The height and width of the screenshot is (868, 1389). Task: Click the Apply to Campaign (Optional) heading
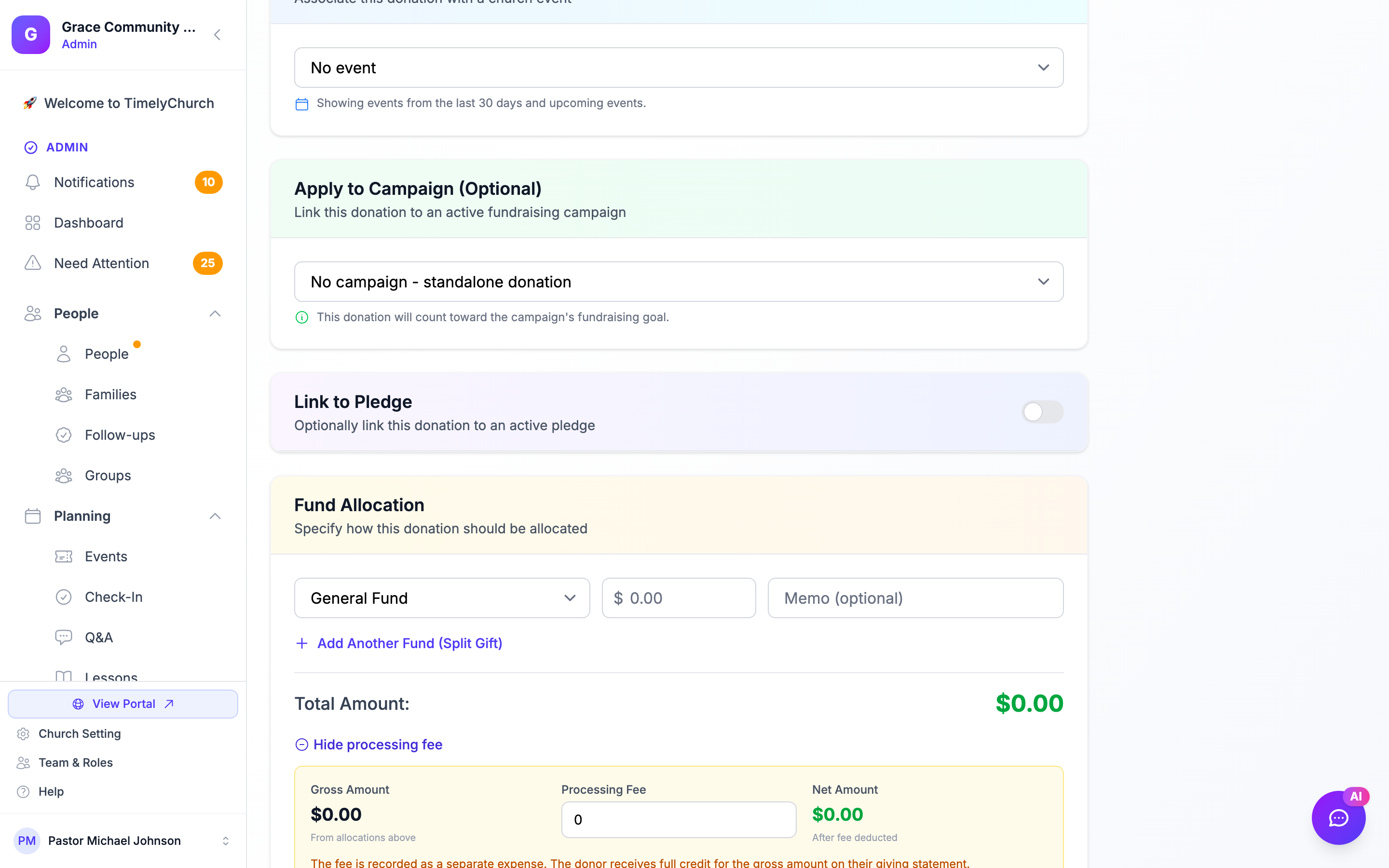click(x=418, y=188)
